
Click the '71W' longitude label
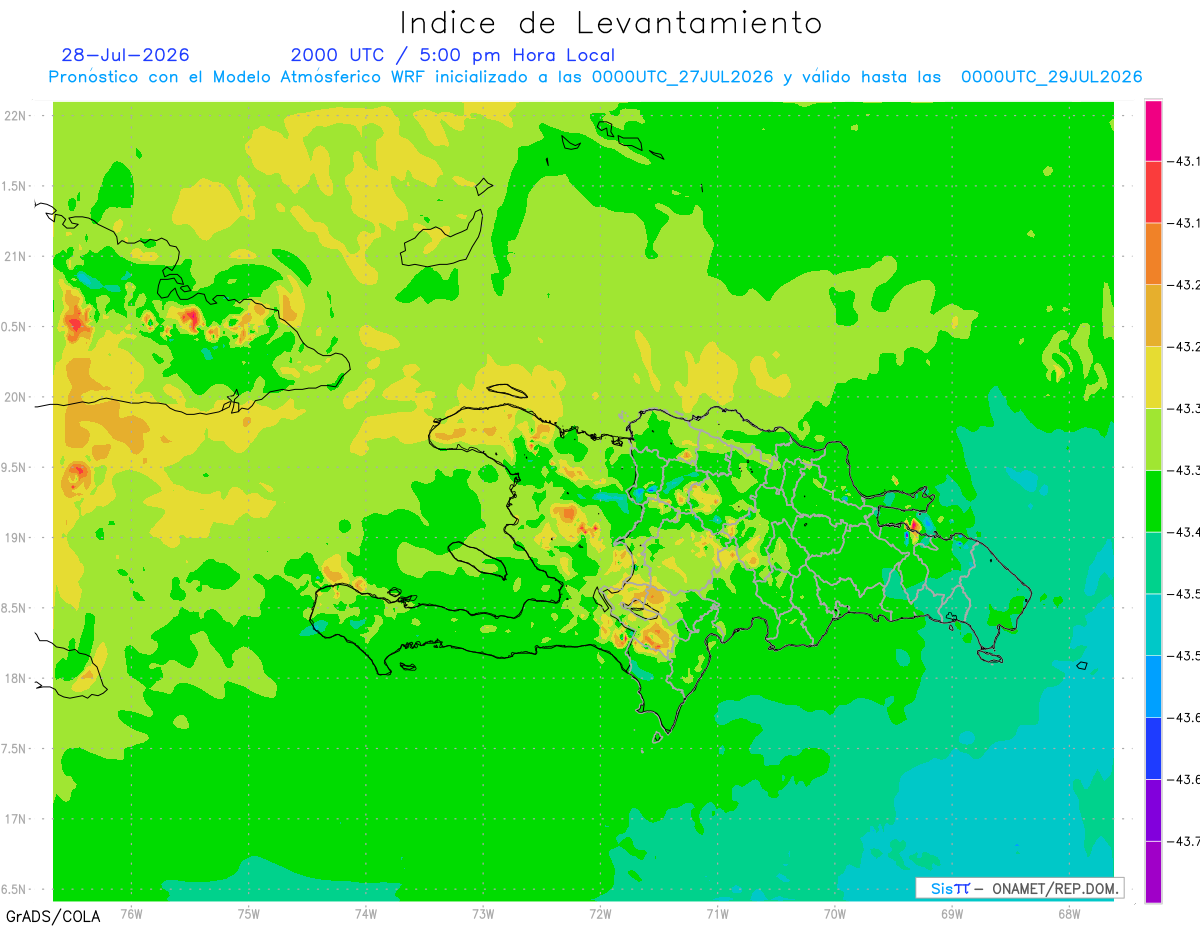717,913
